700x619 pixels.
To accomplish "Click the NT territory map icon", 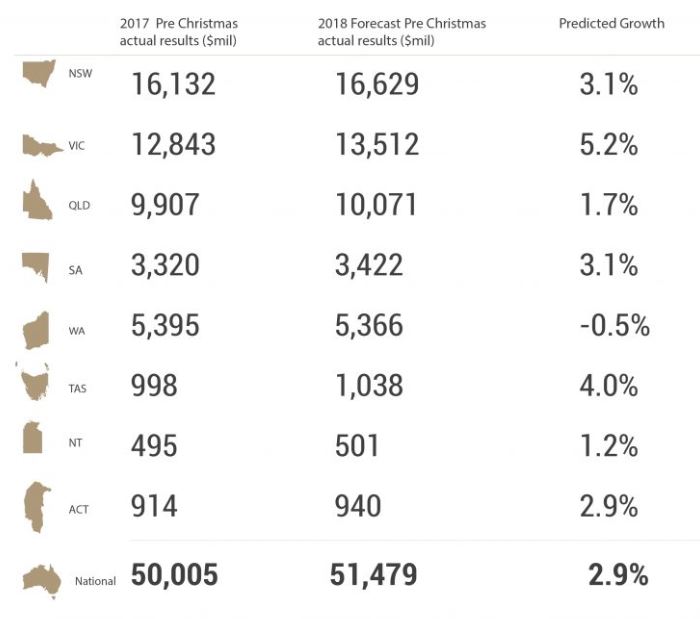I will click(33, 437).
